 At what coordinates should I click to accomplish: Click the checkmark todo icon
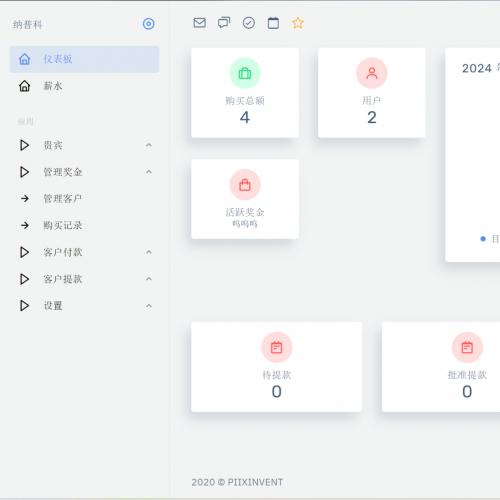click(249, 23)
